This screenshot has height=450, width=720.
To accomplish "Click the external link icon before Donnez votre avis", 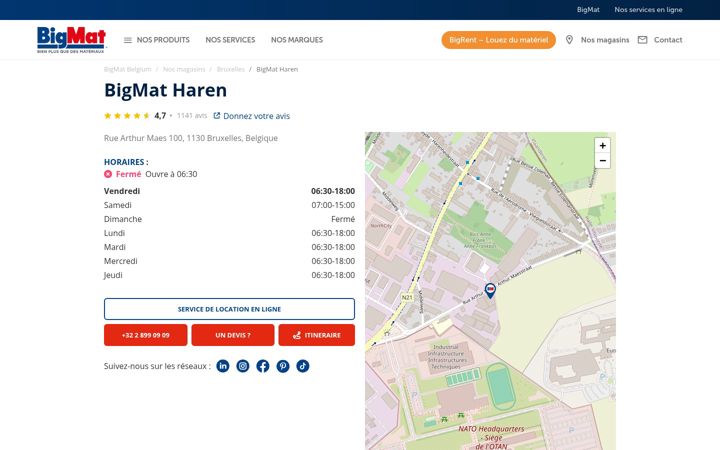I will coord(217,116).
